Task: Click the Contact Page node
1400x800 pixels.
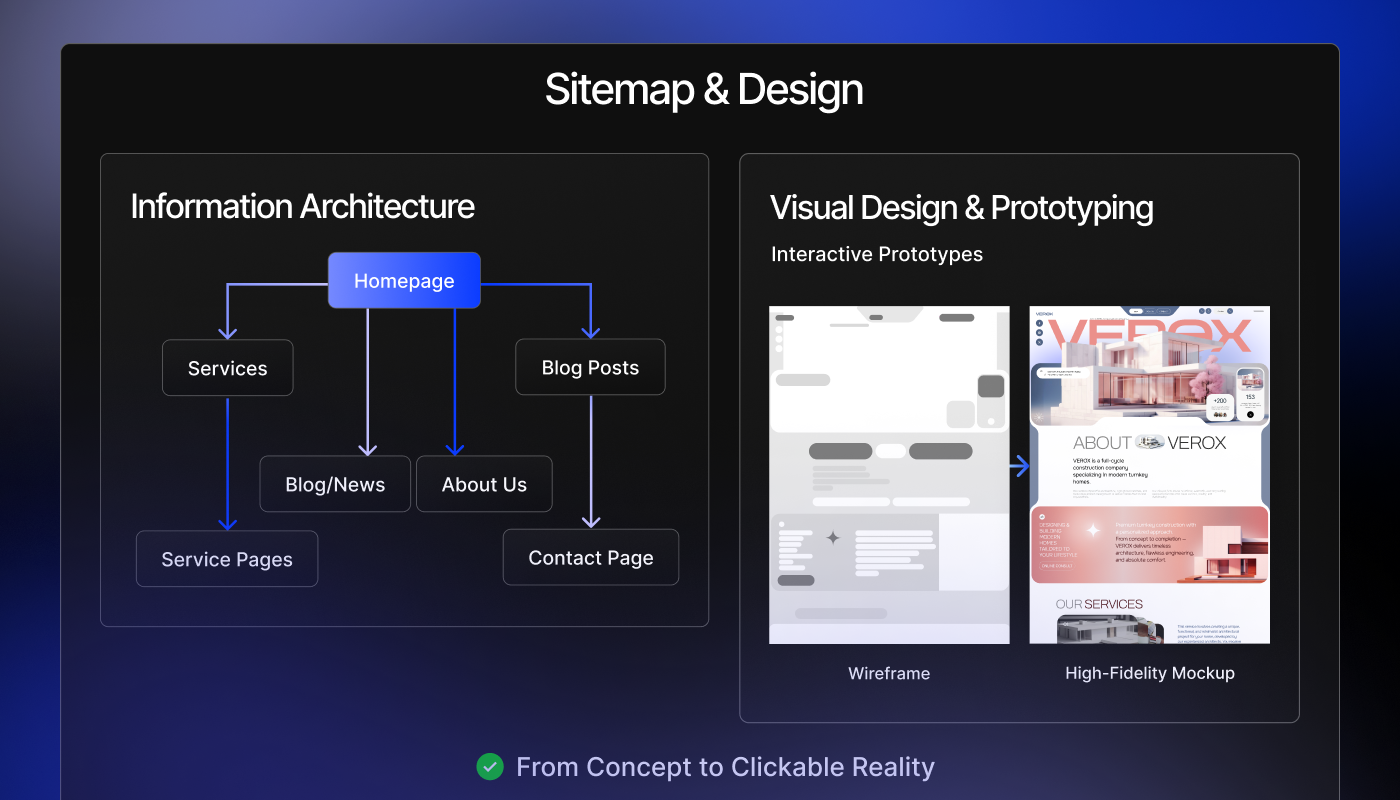Action: (x=591, y=558)
